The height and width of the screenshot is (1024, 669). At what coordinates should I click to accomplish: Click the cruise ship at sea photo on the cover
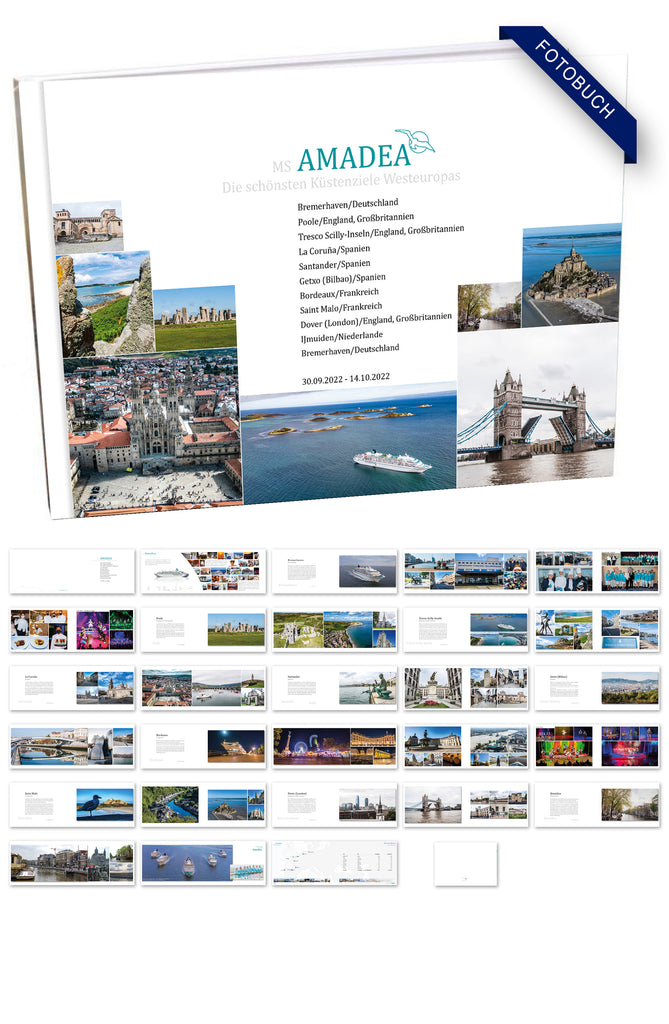point(348,444)
